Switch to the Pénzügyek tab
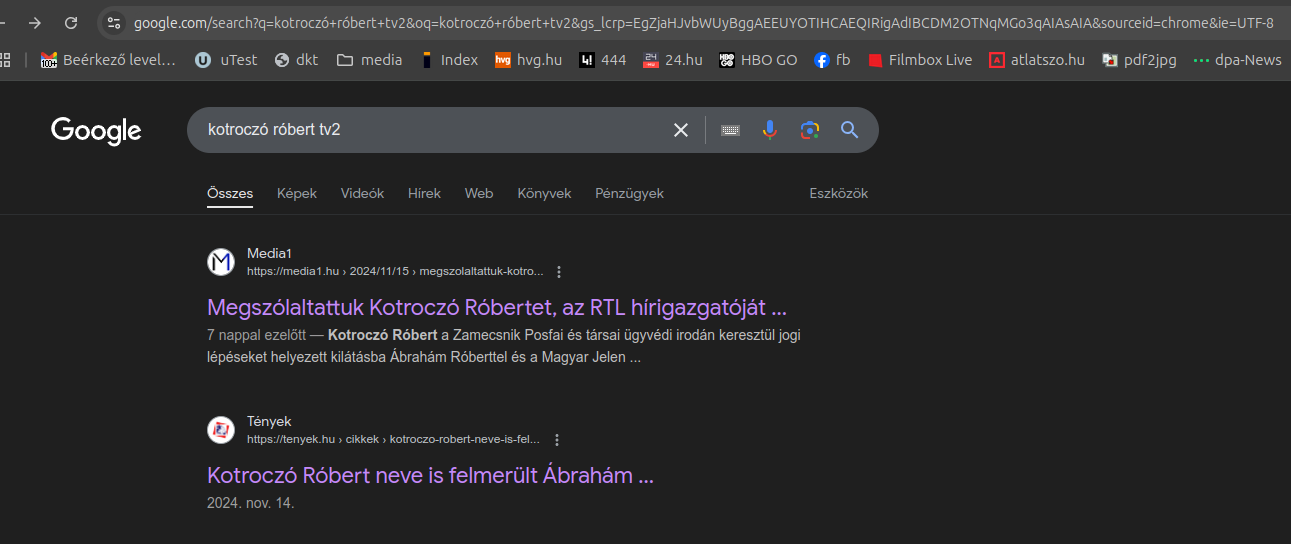This screenshot has width=1291, height=544. 629,193
